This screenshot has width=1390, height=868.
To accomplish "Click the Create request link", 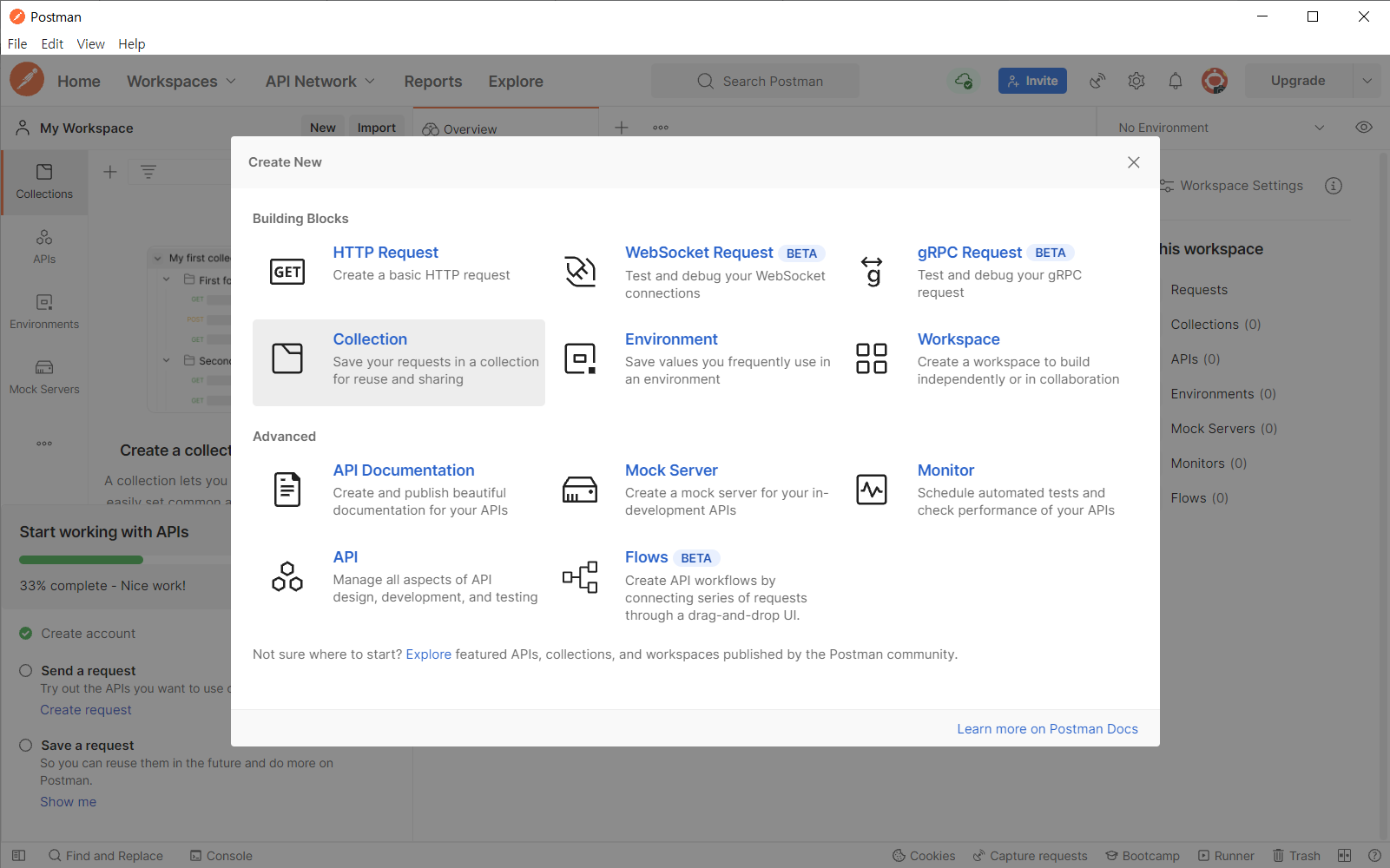I will coord(86,710).
